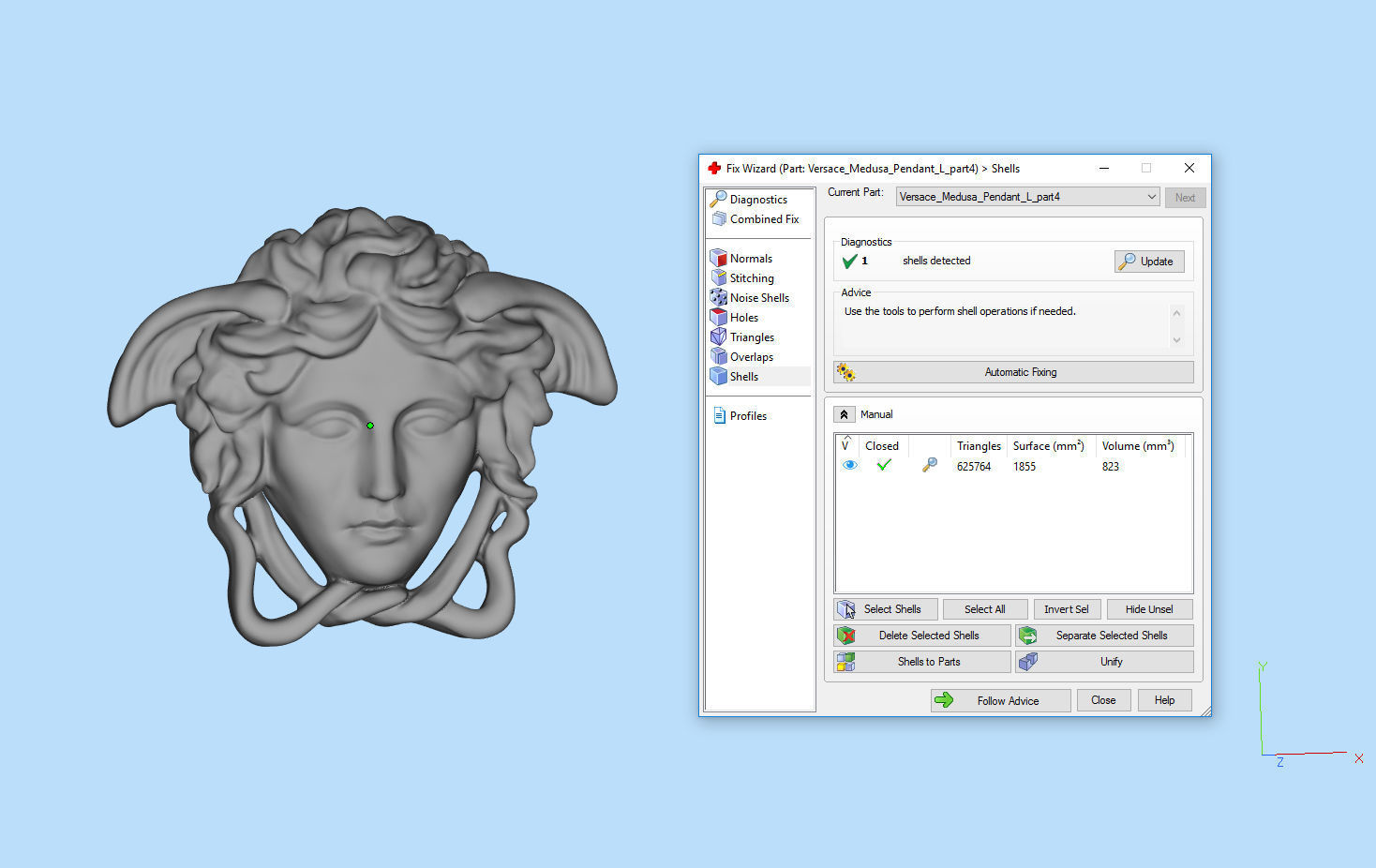Click Separate Selected Shells
The height and width of the screenshot is (868, 1376).
[1104, 636]
